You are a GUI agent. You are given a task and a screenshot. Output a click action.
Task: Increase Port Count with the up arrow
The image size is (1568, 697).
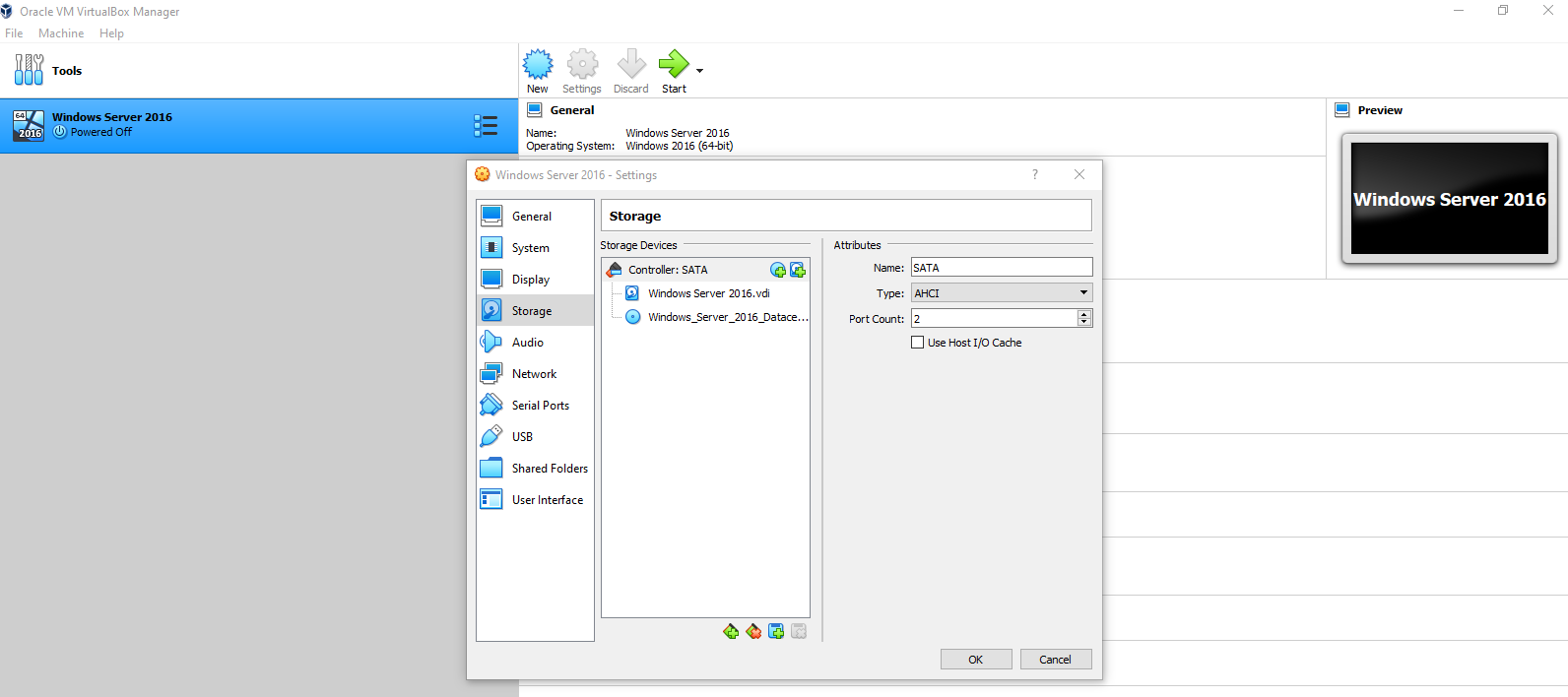pos(1084,314)
